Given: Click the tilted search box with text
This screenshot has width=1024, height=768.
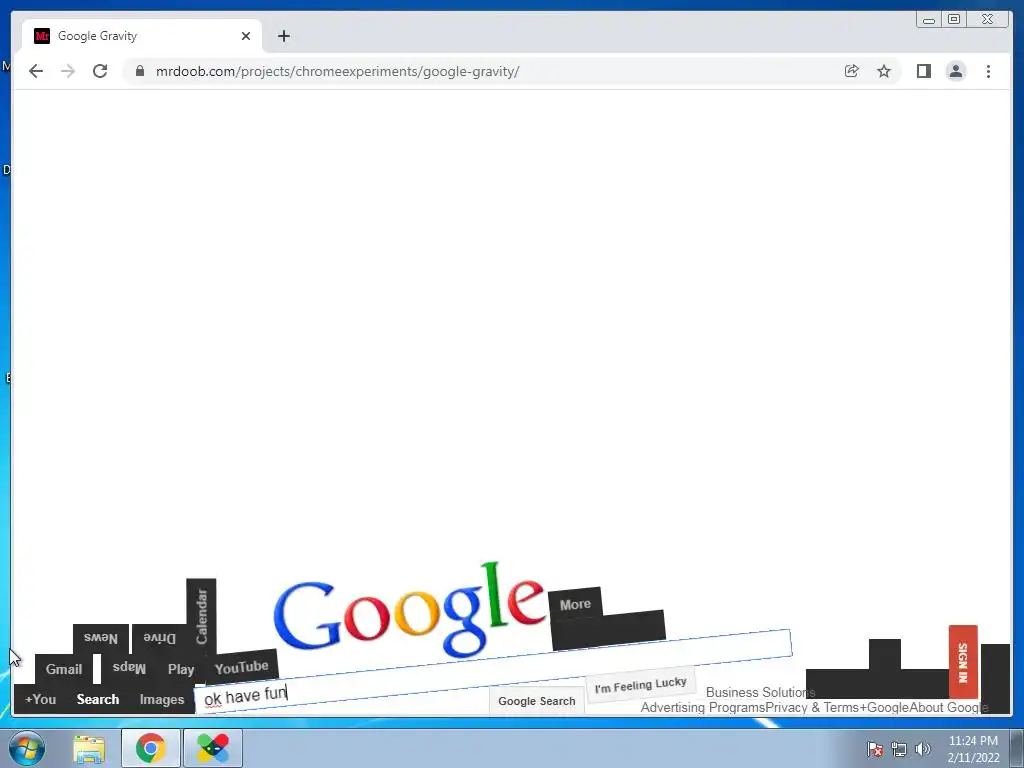Looking at the screenshot, I should (493, 671).
